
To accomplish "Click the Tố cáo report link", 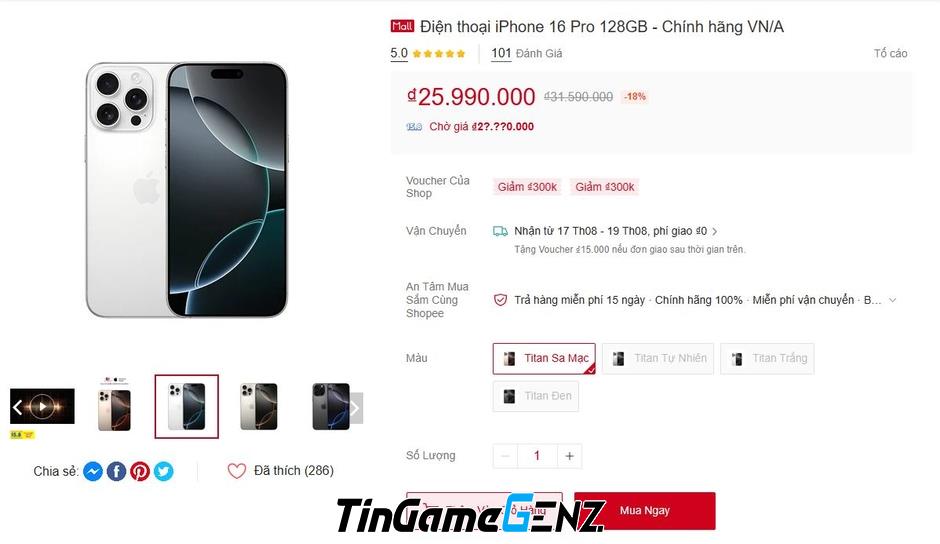I will [x=890, y=53].
